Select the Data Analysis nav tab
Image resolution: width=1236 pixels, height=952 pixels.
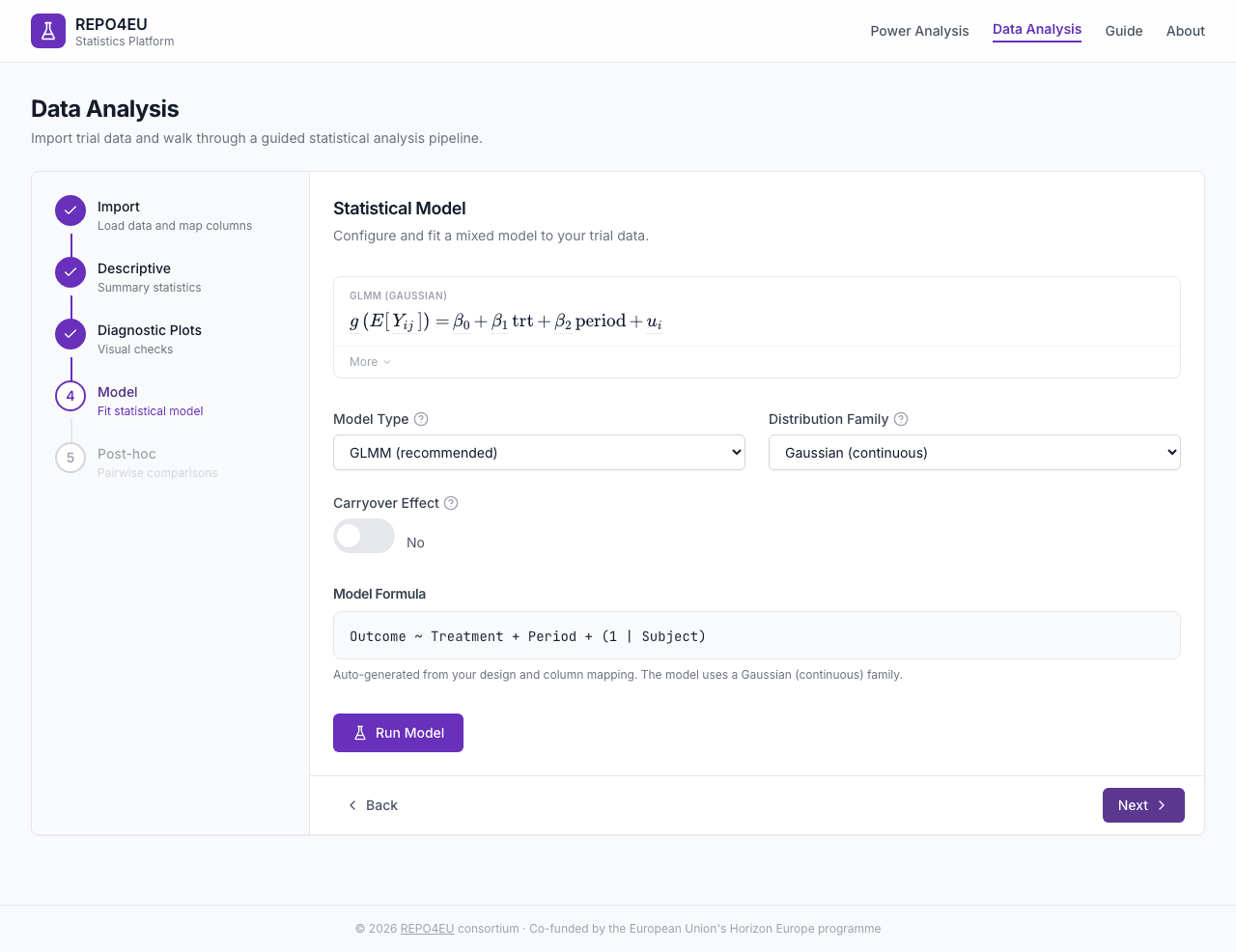coord(1037,30)
